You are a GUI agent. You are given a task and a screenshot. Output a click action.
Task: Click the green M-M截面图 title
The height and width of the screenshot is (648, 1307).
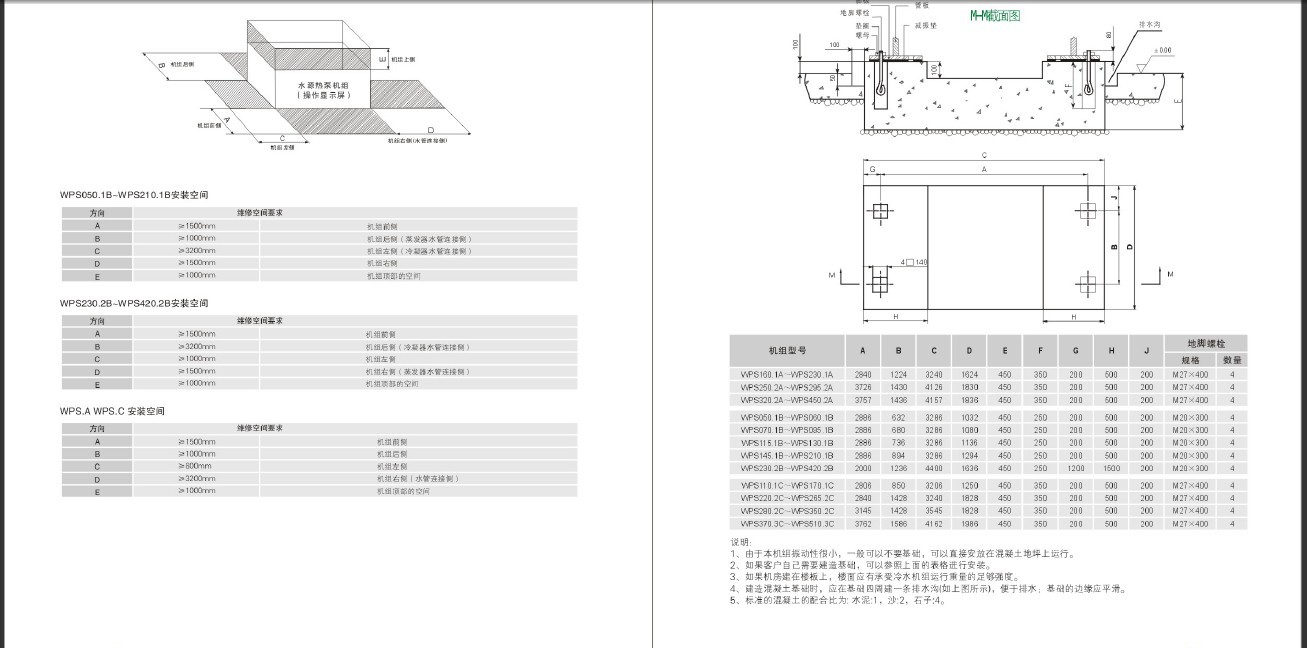click(x=994, y=16)
